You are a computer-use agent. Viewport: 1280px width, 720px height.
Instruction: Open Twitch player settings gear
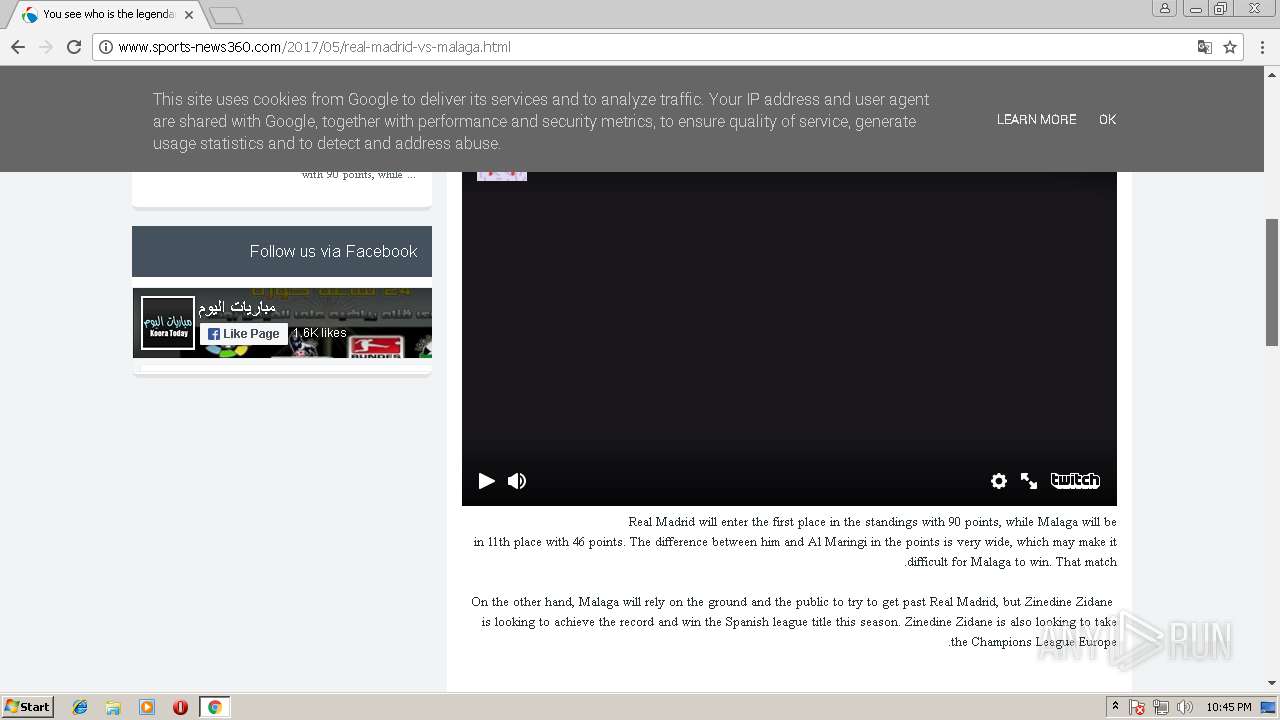pyautogui.click(x=999, y=481)
